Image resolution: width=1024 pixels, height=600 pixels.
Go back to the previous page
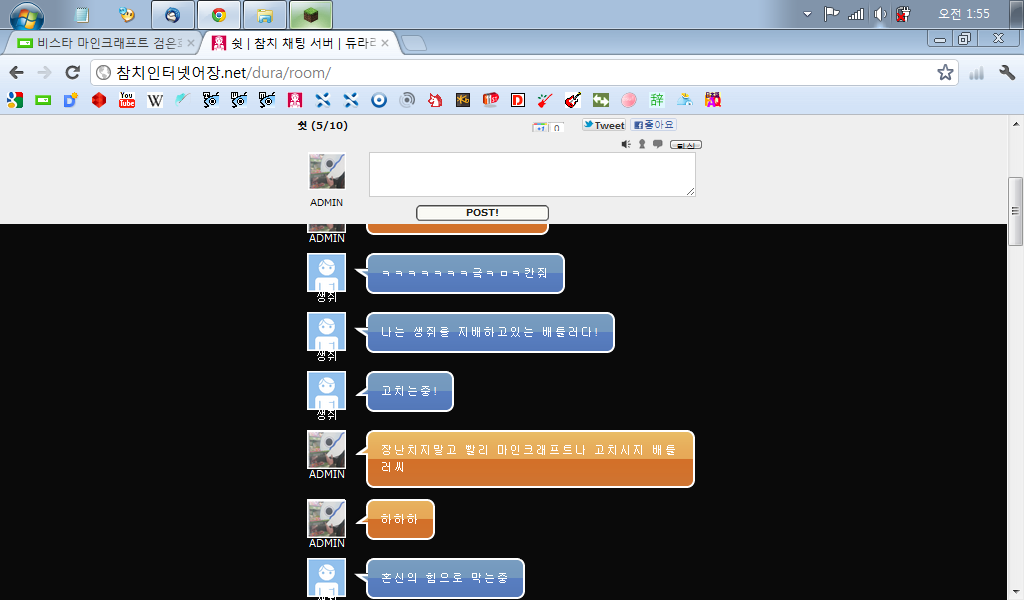click(16, 72)
